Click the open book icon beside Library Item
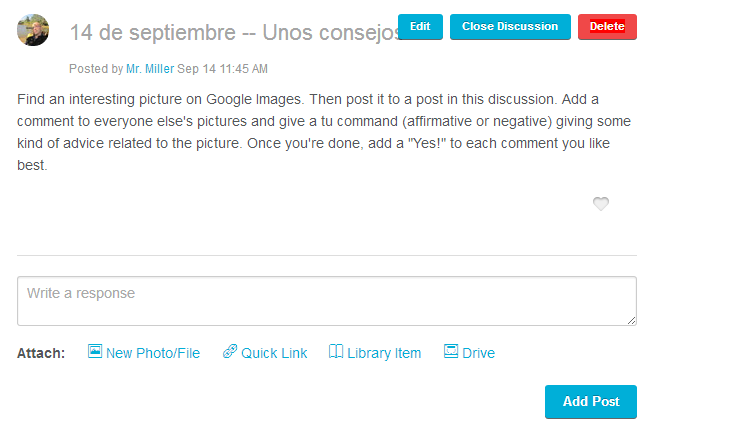 336,351
